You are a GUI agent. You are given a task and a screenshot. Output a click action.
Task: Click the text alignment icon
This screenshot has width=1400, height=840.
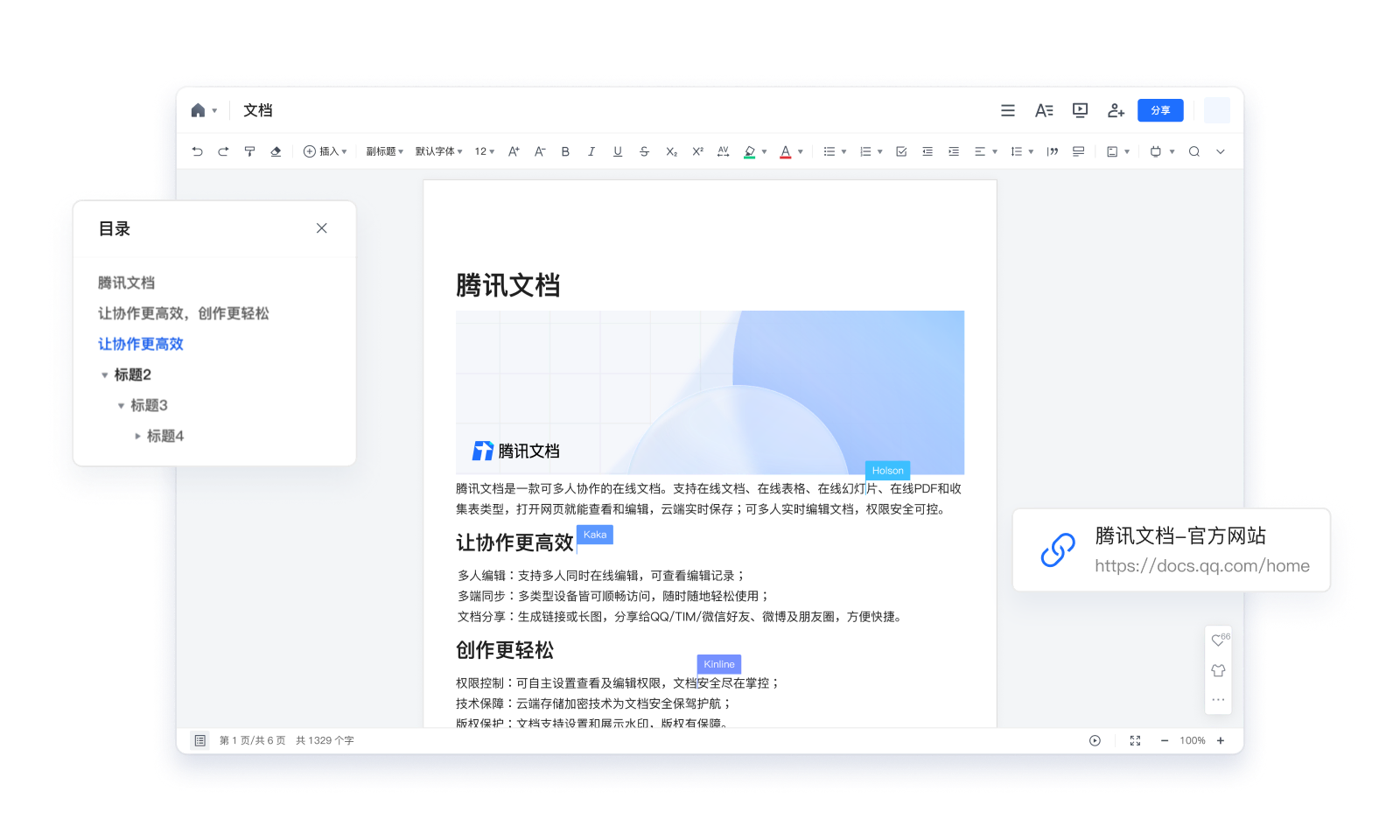click(x=980, y=151)
